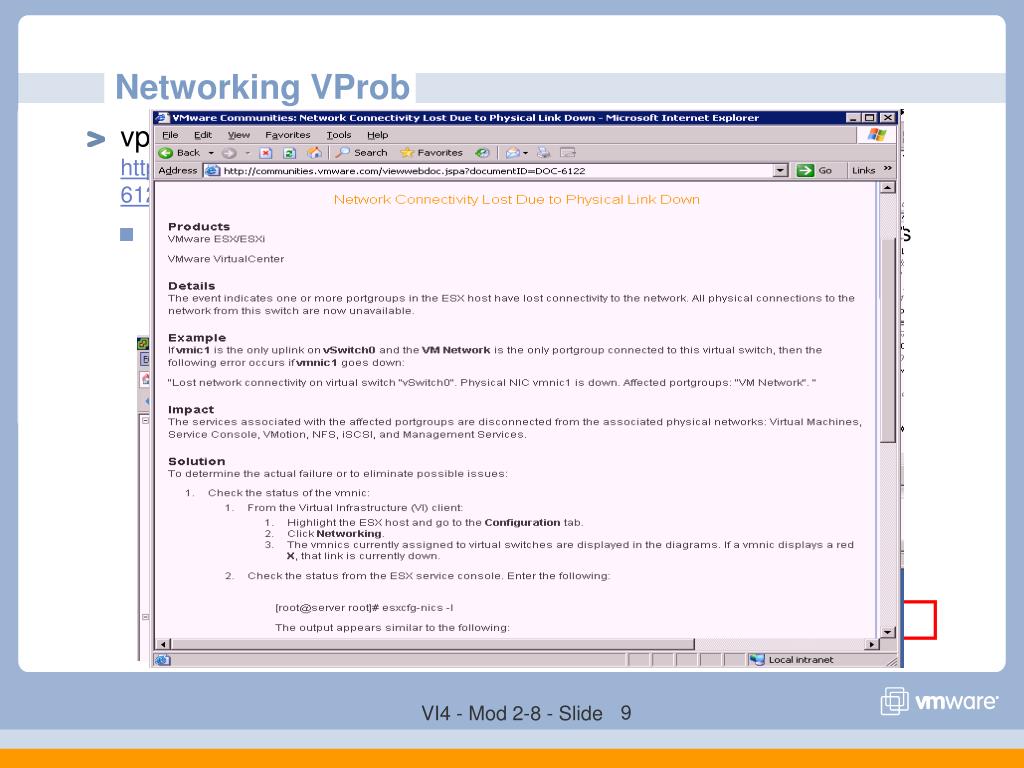Click the partially hidden blue hyperlink on slide
The image size is (1024, 768).
[135, 181]
